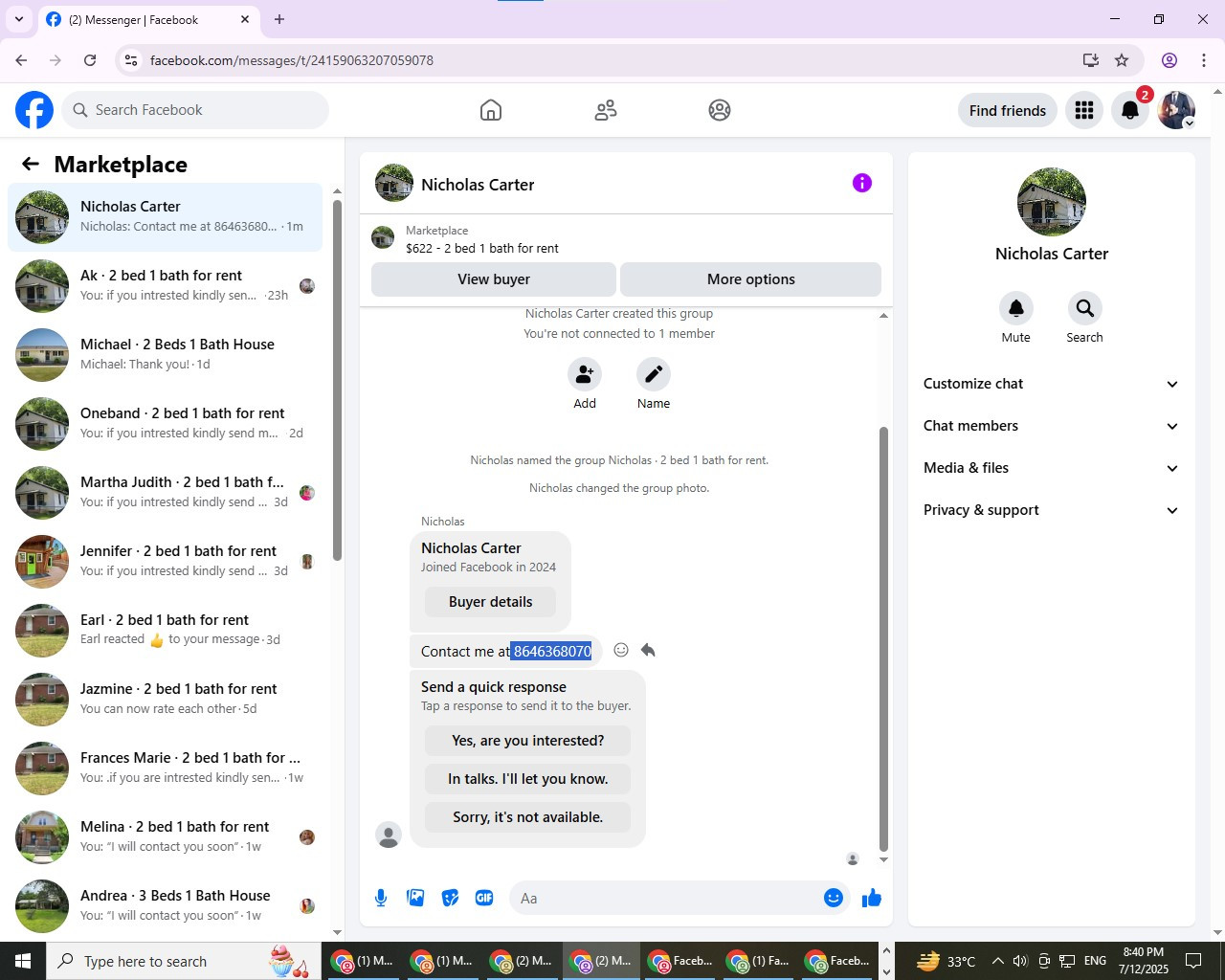The image size is (1225, 980).
Task: Open the Groups icon in top navigation
Action: point(720,110)
